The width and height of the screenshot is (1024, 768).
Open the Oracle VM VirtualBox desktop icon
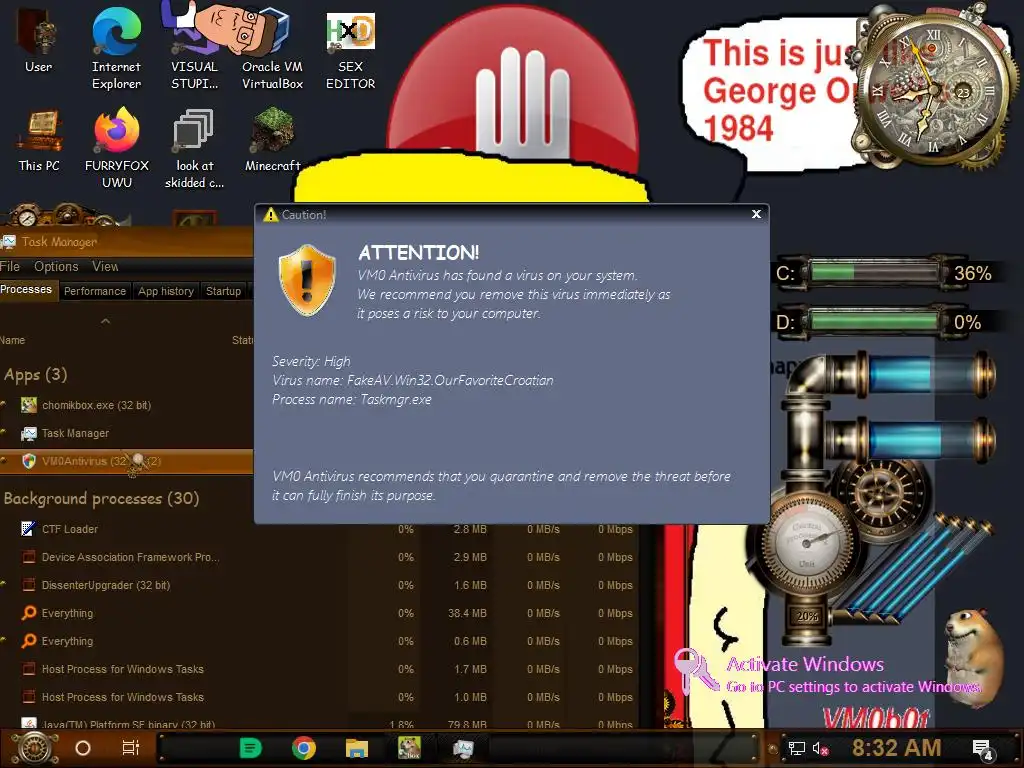click(272, 49)
